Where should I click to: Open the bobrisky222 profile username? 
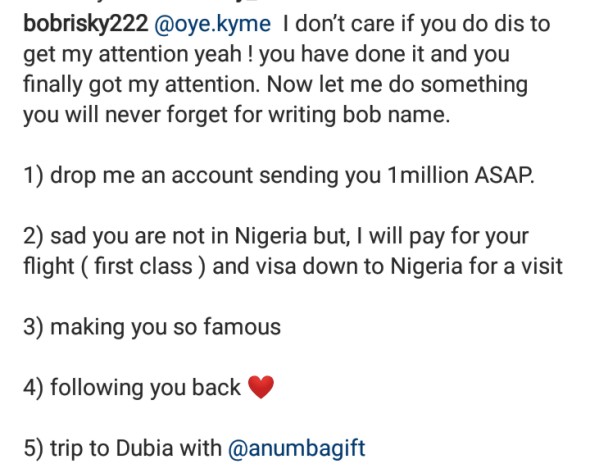(86, 24)
